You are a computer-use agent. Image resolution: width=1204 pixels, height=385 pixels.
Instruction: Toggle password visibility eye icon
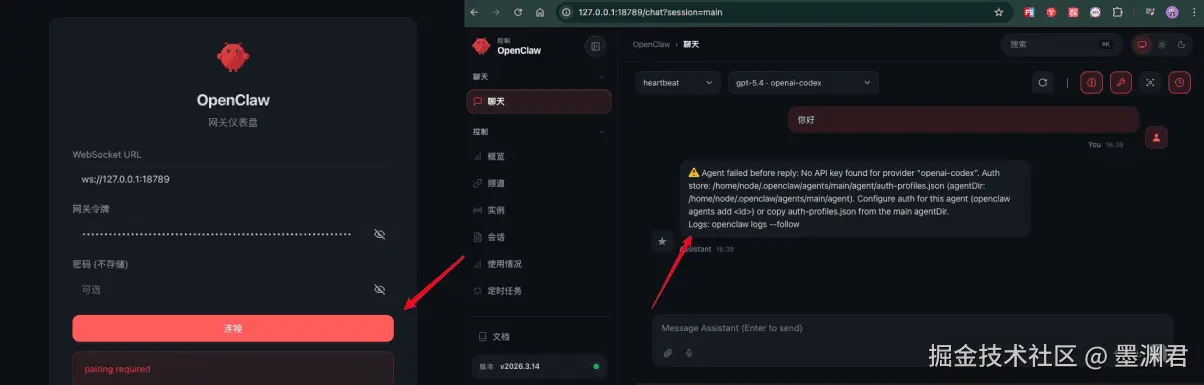coord(379,289)
